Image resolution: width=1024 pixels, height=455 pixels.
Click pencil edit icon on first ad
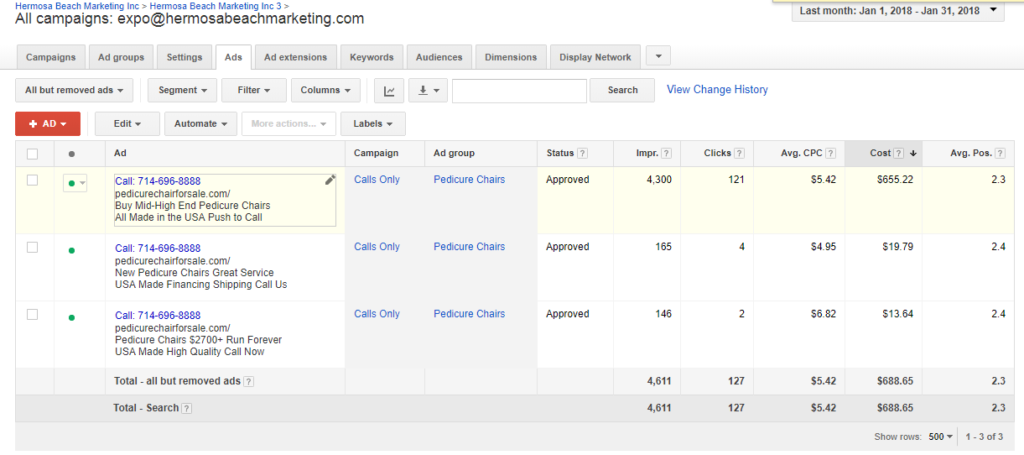(x=330, y=180)
